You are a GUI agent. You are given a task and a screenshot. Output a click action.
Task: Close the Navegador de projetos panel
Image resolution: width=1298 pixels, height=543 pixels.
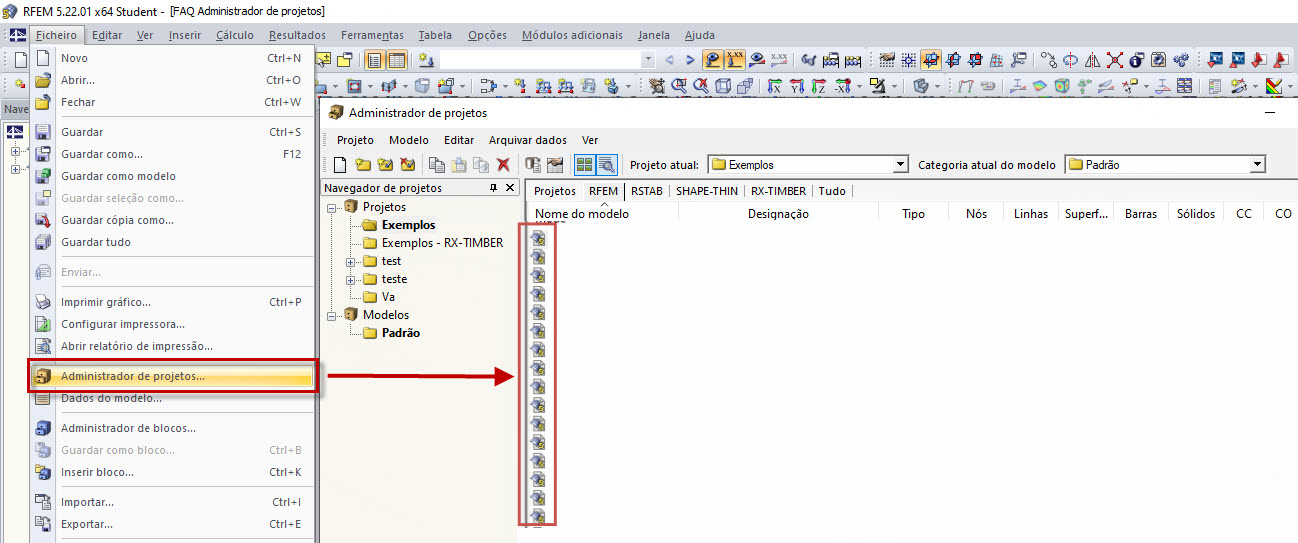[510, 188]
